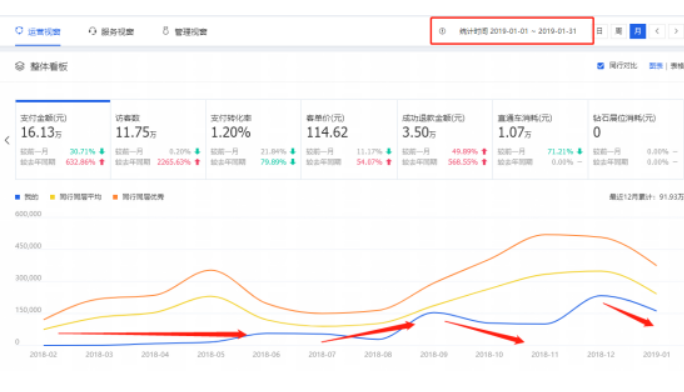
Task: Select the 周 (week) granularity button
Action: coord(619,31)
